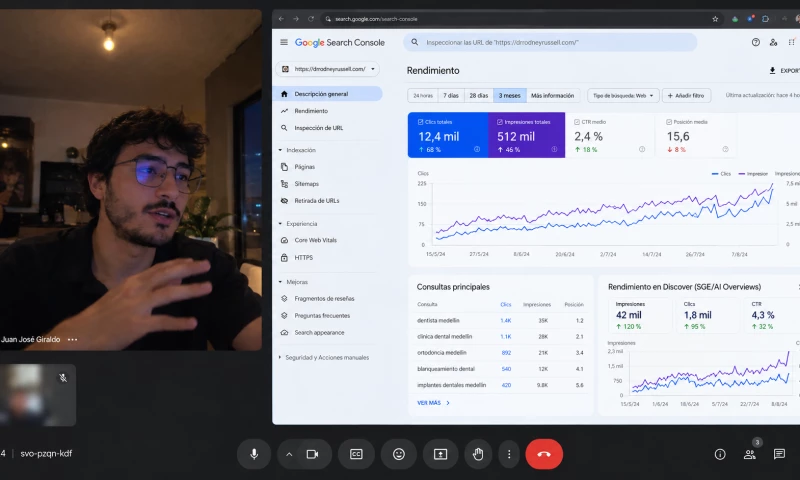Open options dots next to Juan José Giraldo

tap(72, 339)
